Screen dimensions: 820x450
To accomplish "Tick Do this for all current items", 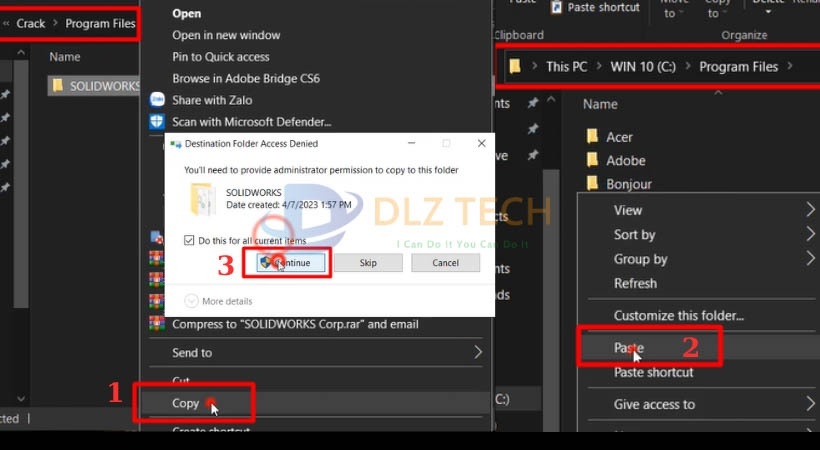I will point(189,240).
